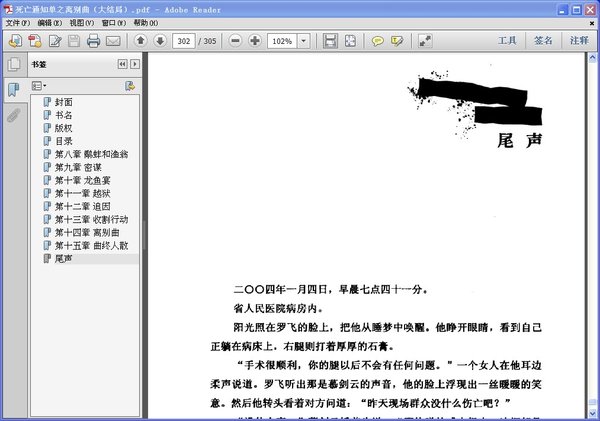
Task: Open the 编辑 menu
Action: click(x=50, y=23)
